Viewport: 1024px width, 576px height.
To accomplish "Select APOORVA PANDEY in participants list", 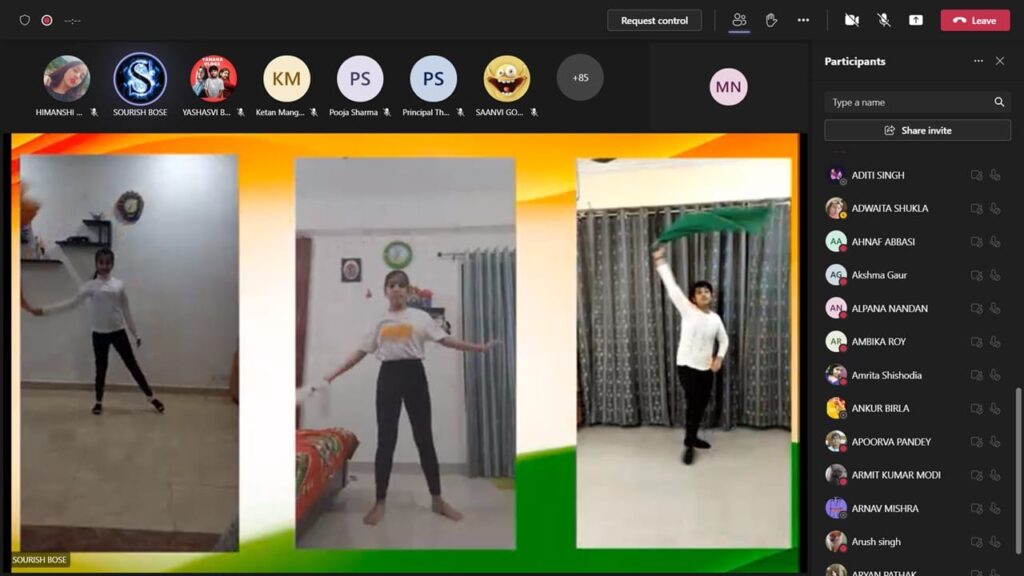I will point(890,442).
